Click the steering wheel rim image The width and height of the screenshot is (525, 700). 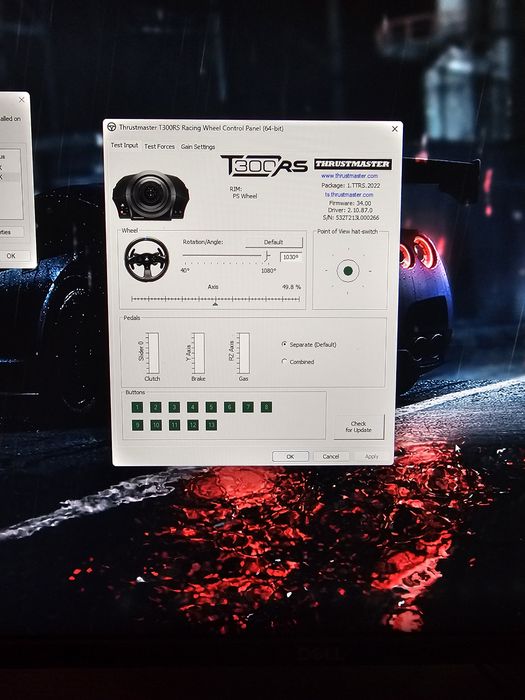click(x=147, y=259)
